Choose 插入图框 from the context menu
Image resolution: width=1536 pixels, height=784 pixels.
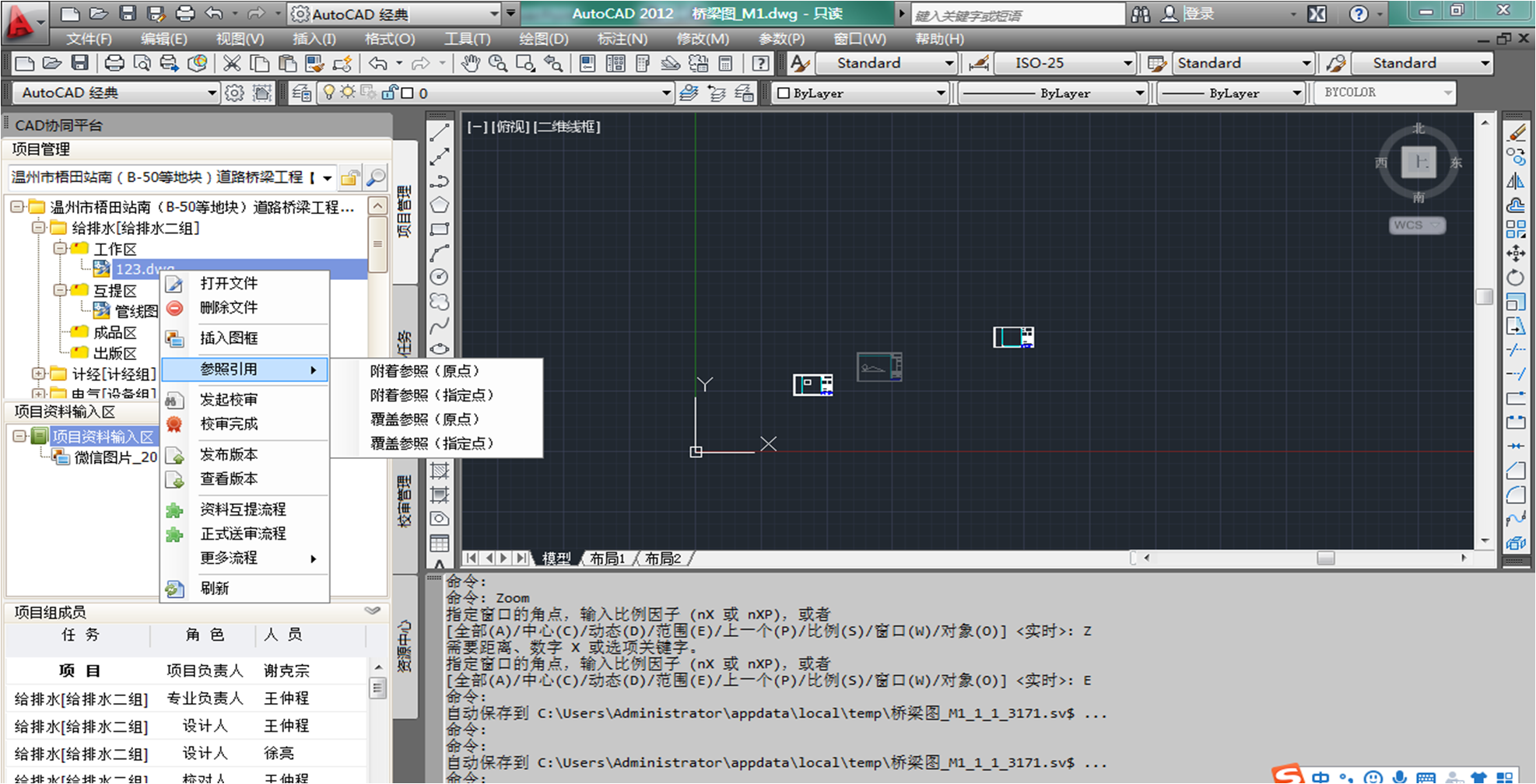coord(245,338)
